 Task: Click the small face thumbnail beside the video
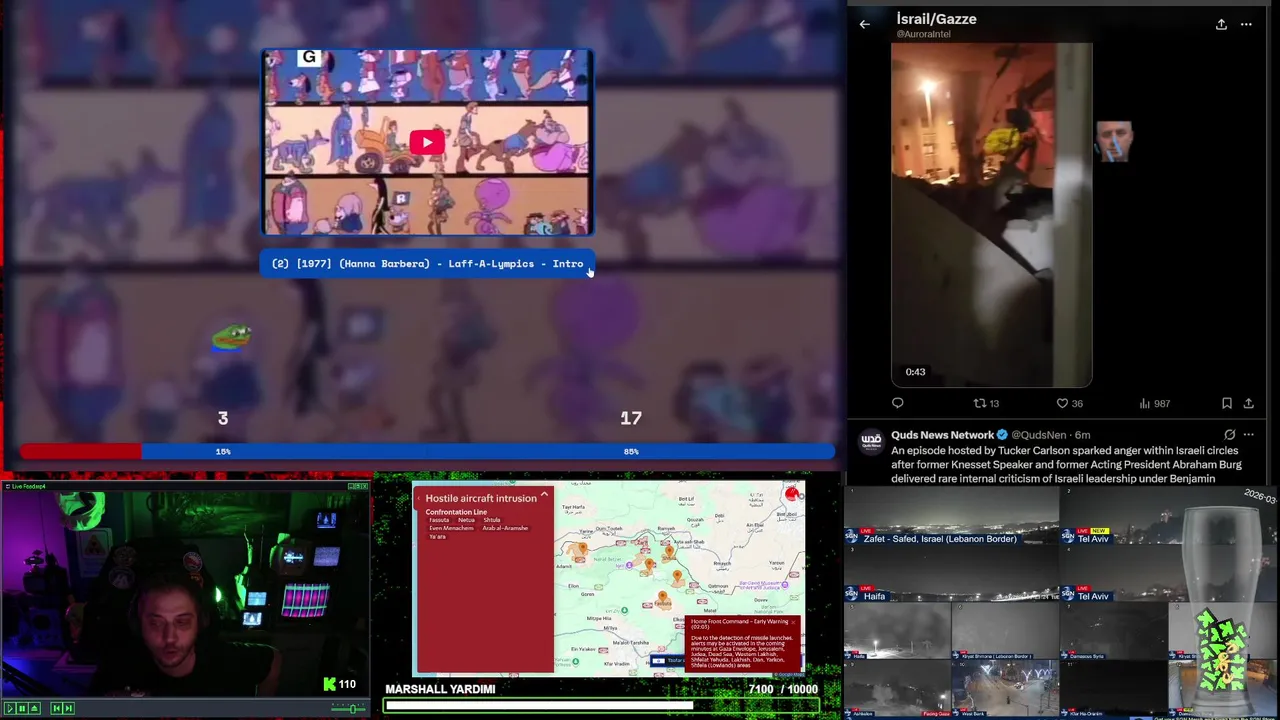1113,141
